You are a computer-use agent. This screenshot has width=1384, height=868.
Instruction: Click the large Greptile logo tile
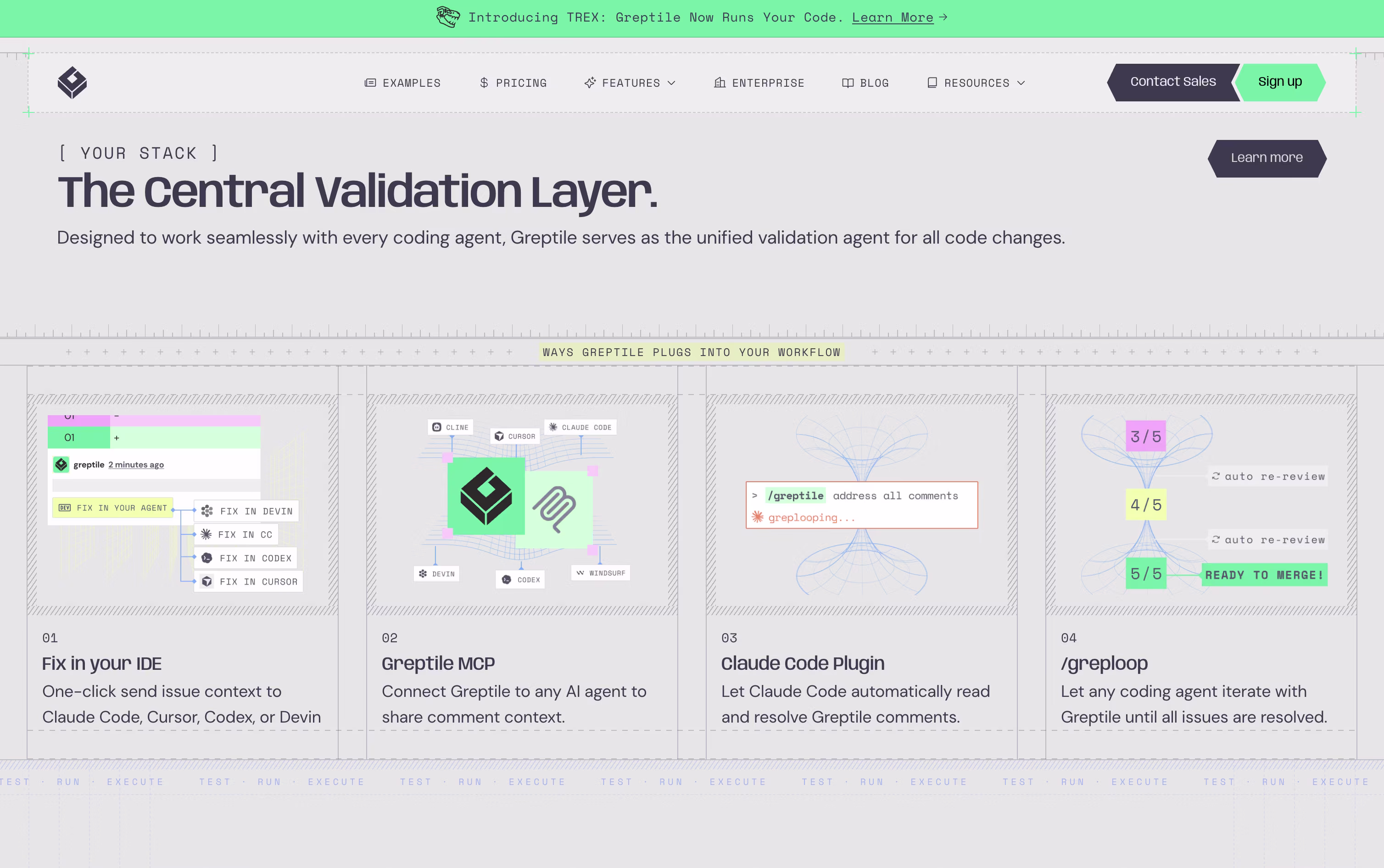click(486, 495)
